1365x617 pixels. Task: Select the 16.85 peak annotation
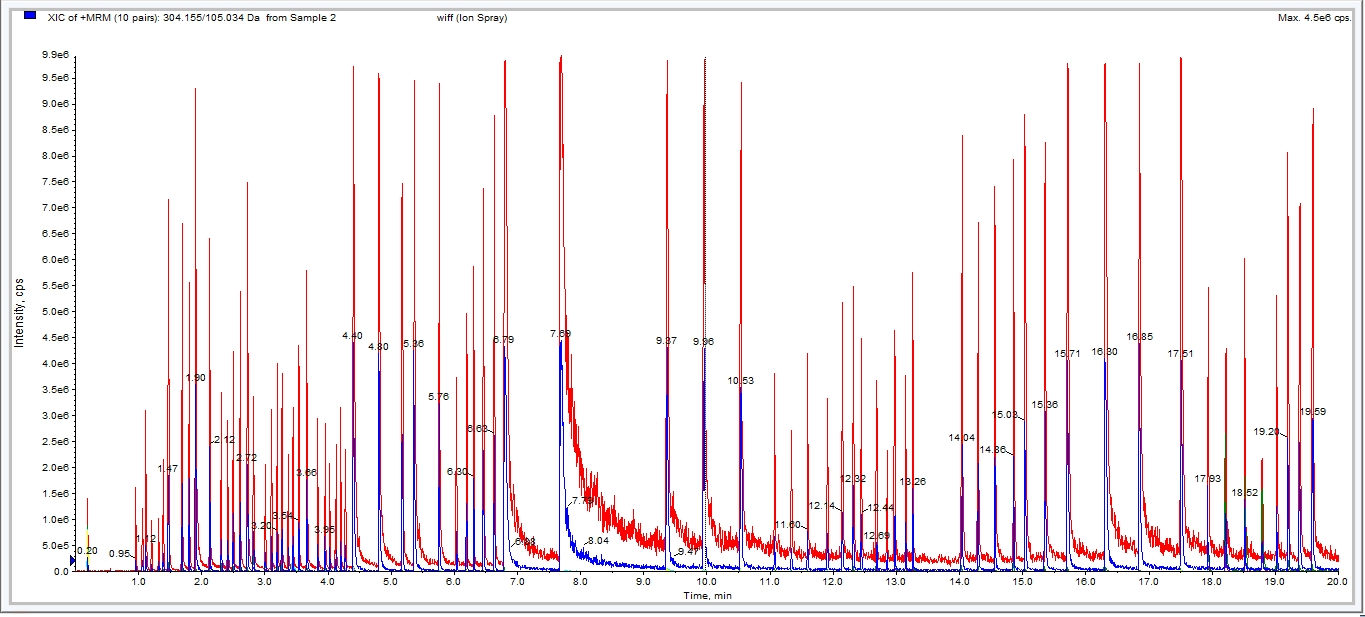click(1139, 337)
